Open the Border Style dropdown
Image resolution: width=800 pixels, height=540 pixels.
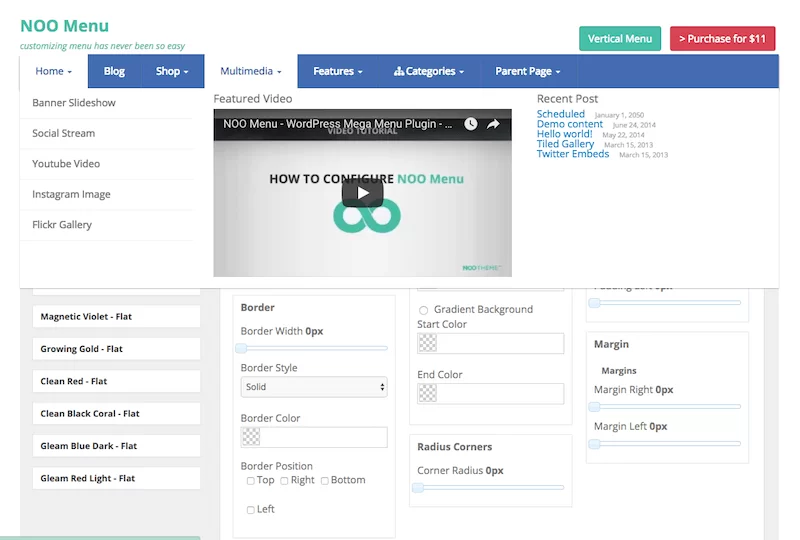313,387
